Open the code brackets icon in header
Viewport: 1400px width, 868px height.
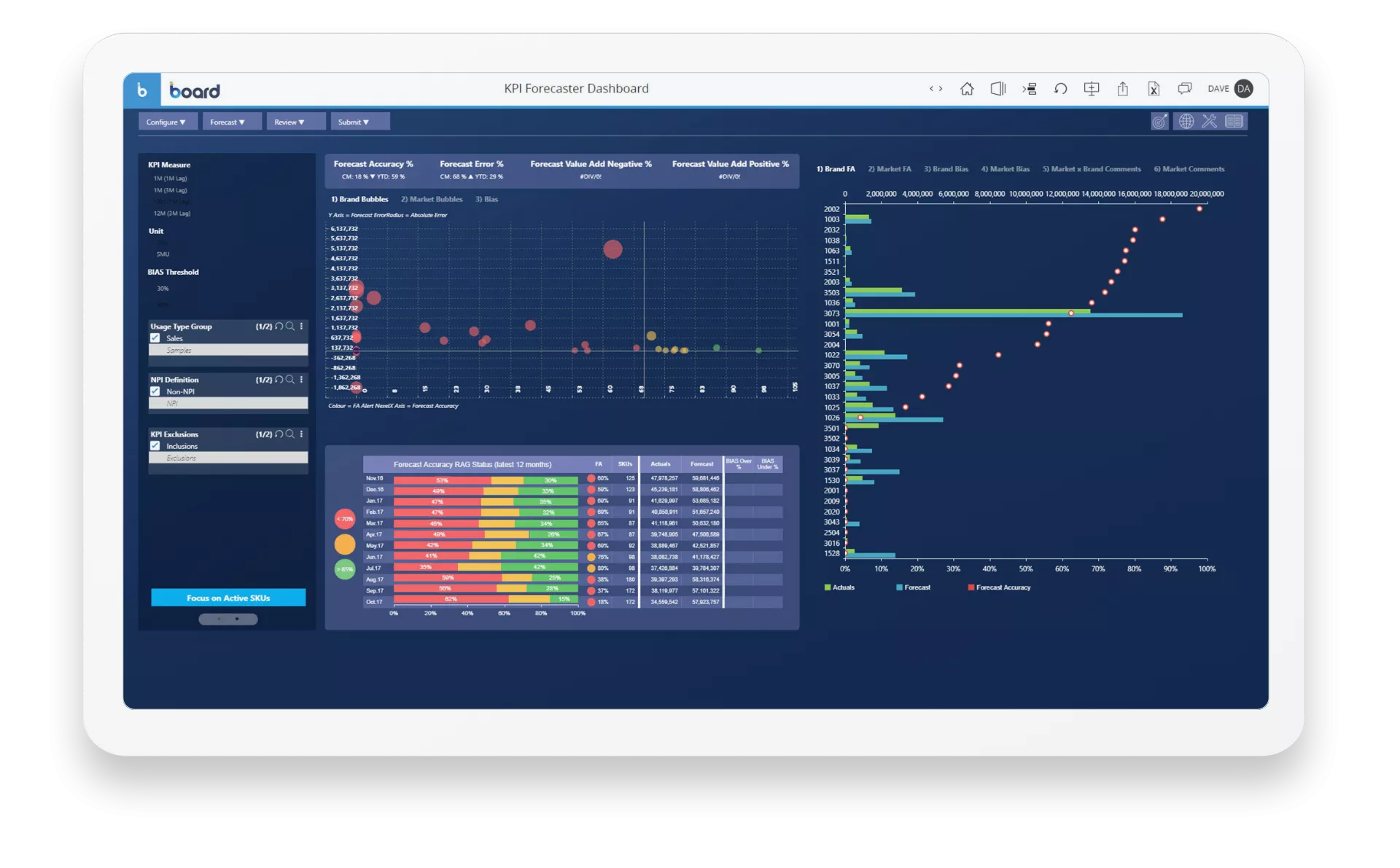[x=936, y=89]
